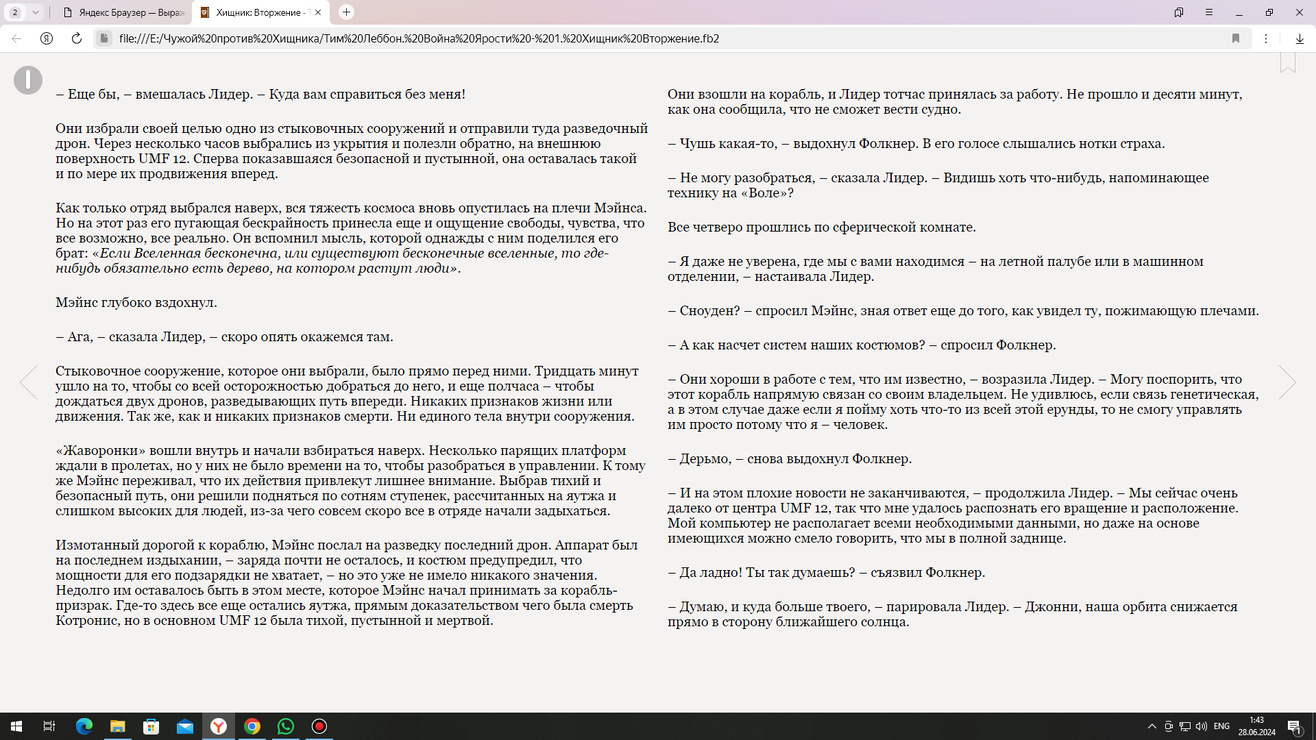This screenshot has height=740, width=1316.
Task: Click the line '– Дерьмо, – снова выдохнул Фолкнер.'
Action: [x=790, y=459]
